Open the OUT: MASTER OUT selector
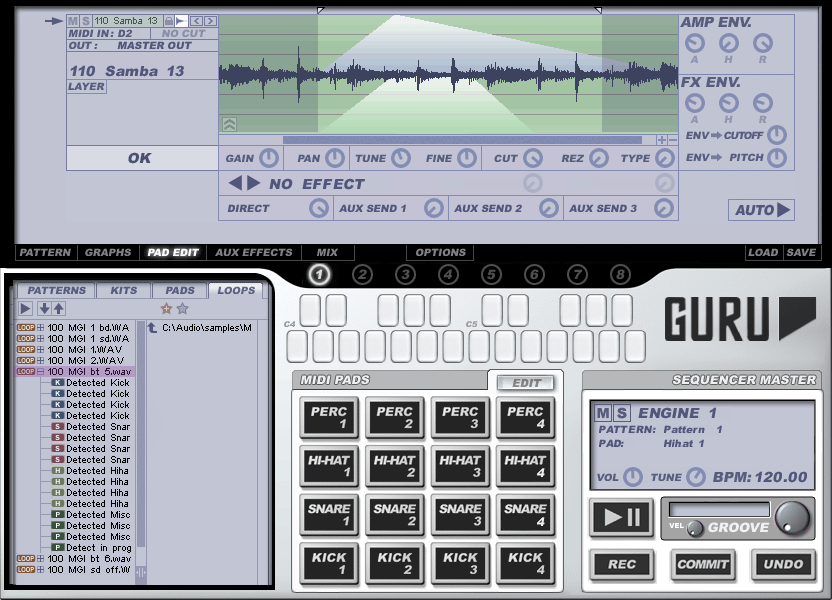This screenshot has width=832, height=600. point(142,46)
